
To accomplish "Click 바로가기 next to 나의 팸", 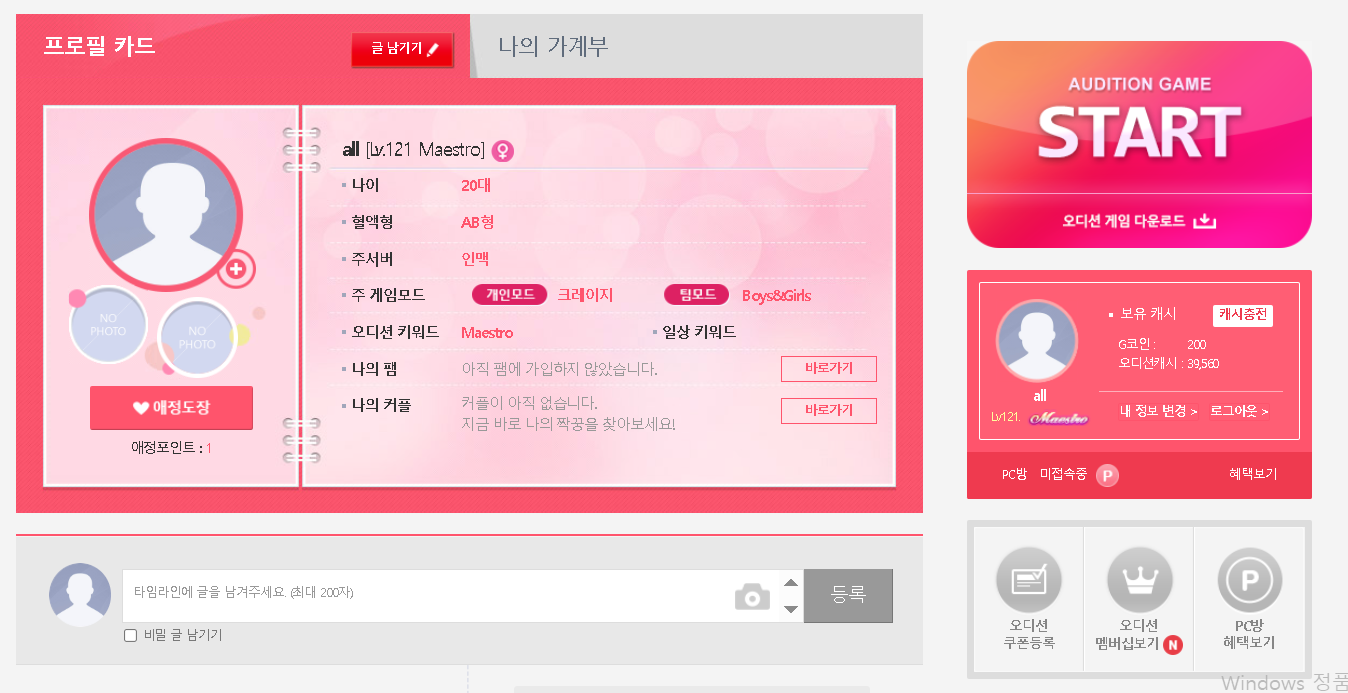I will tap(829, 369).
